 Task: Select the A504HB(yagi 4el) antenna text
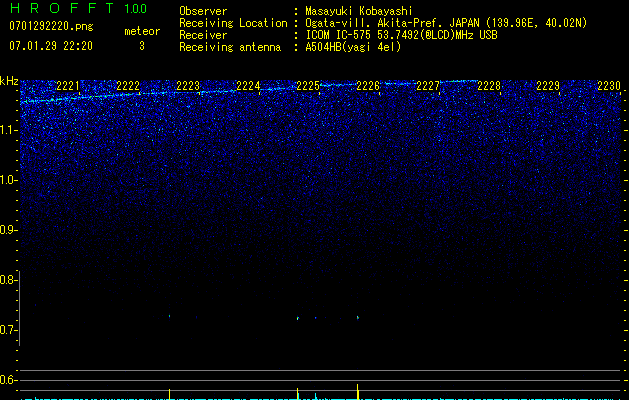(353, 47)
